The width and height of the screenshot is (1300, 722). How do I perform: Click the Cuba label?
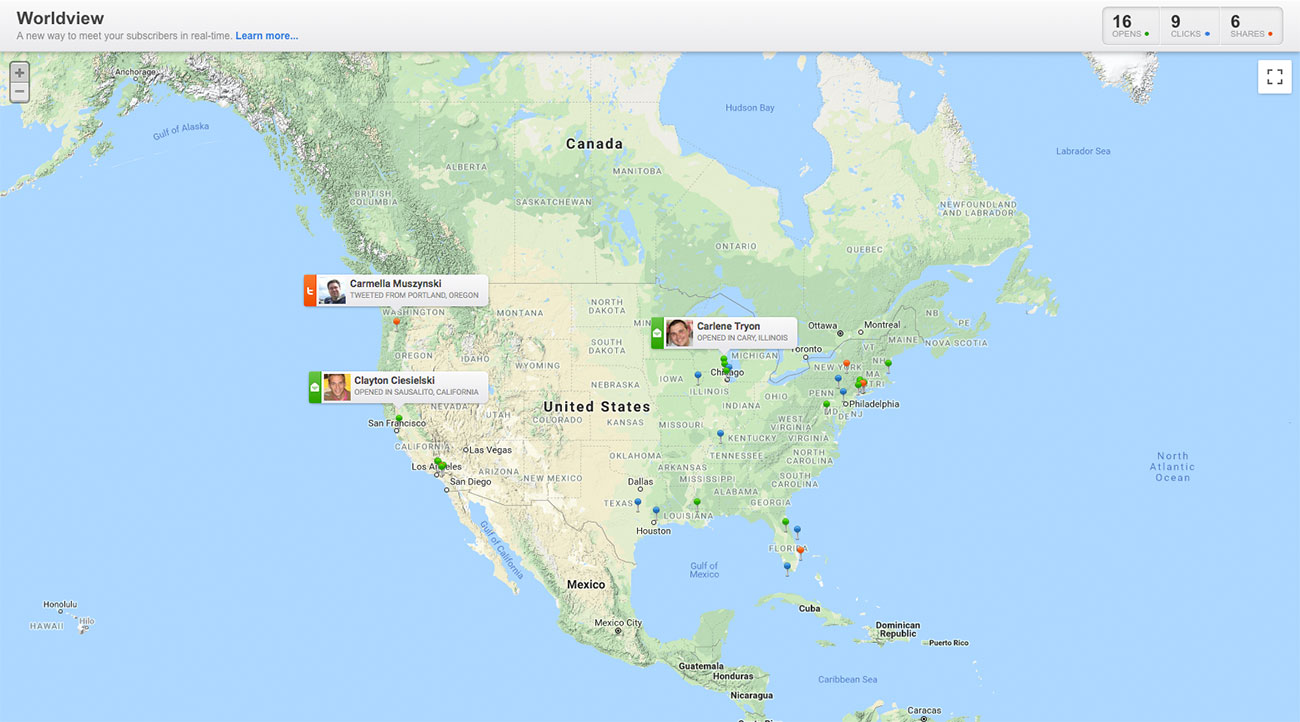(809, 608)
